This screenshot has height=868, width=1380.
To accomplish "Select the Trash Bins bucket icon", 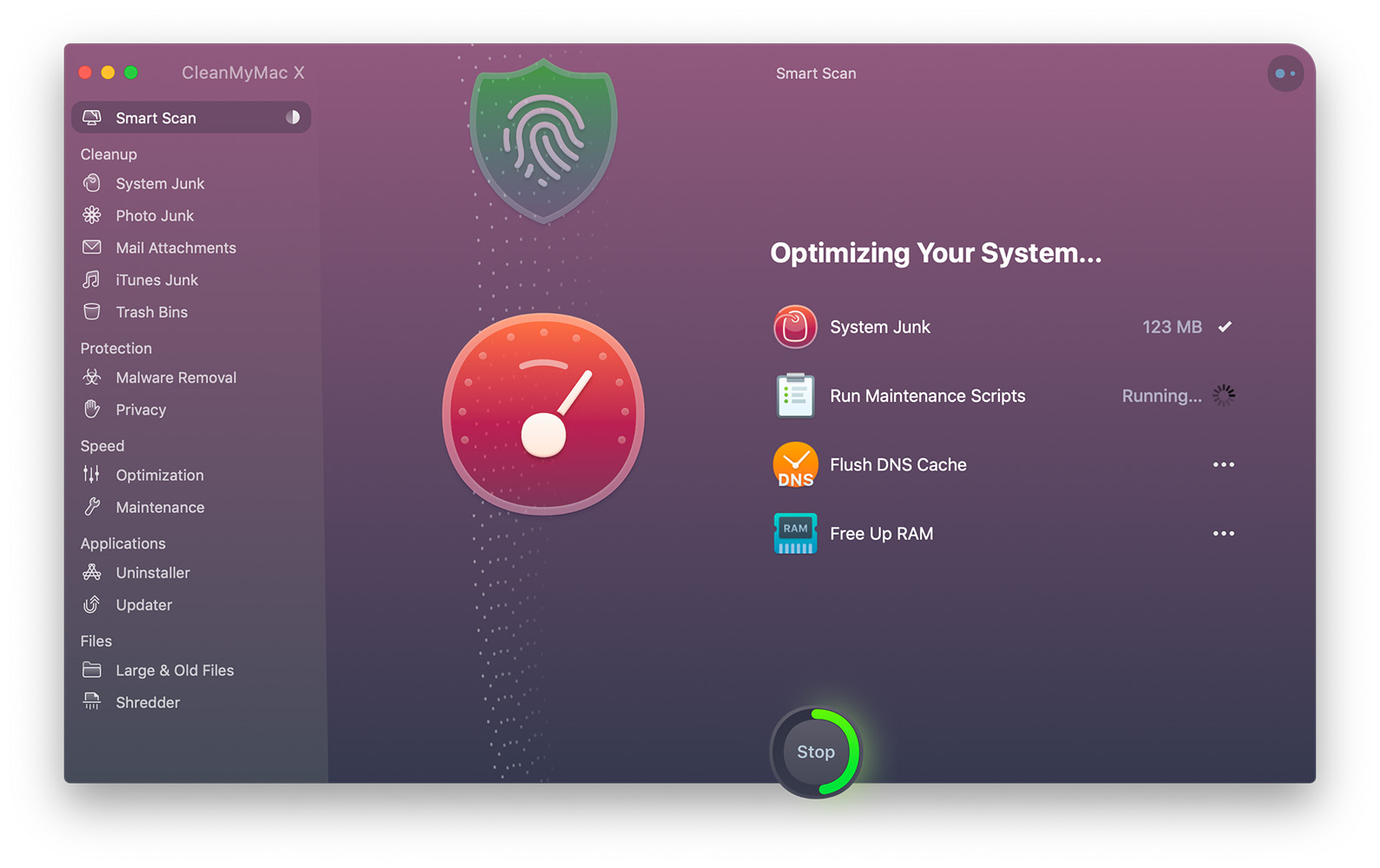I will (92, 312).
